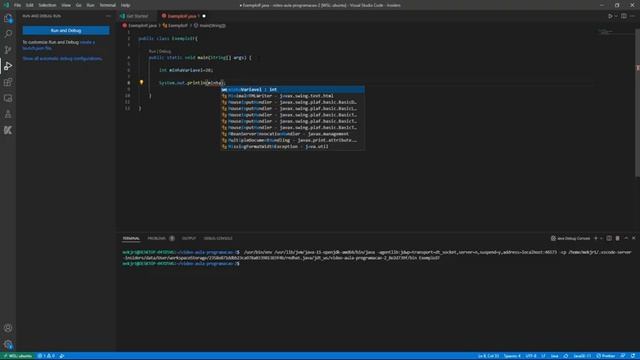Screen dimensions: 640x360
Task: Click Ln/Col cursor position in status bar
Action: click(x=488, y=356)
